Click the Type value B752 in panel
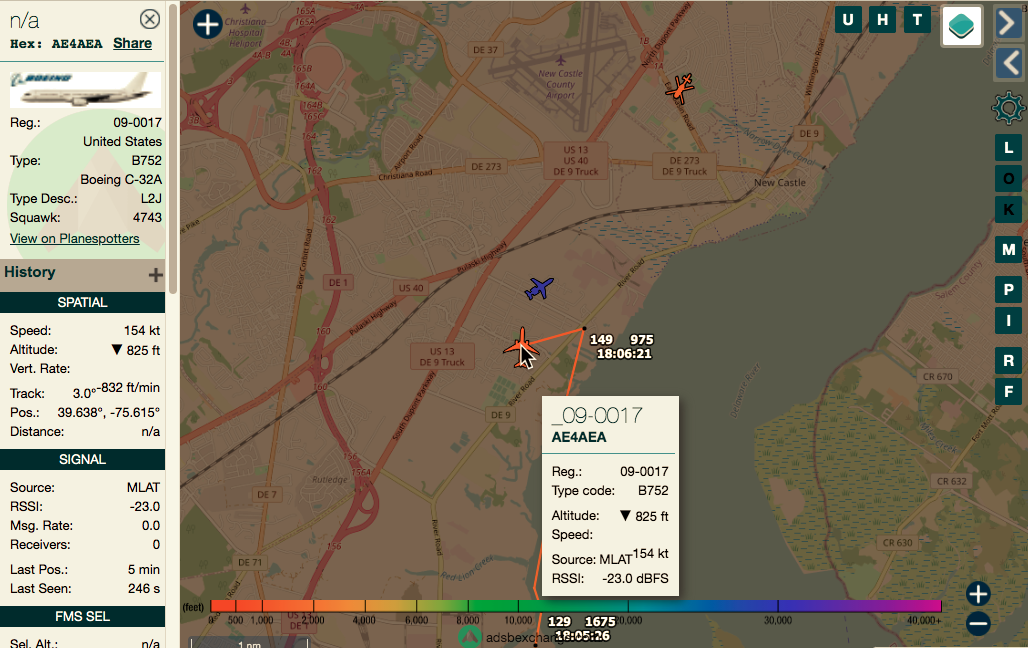This screenshot has width=1028, height=648. [147, 161]
